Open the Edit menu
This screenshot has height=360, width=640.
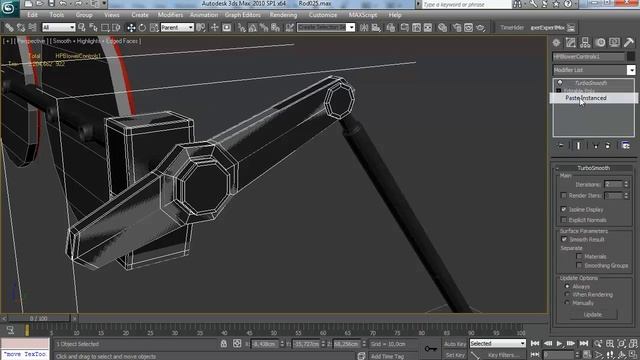tap(32, 15)
